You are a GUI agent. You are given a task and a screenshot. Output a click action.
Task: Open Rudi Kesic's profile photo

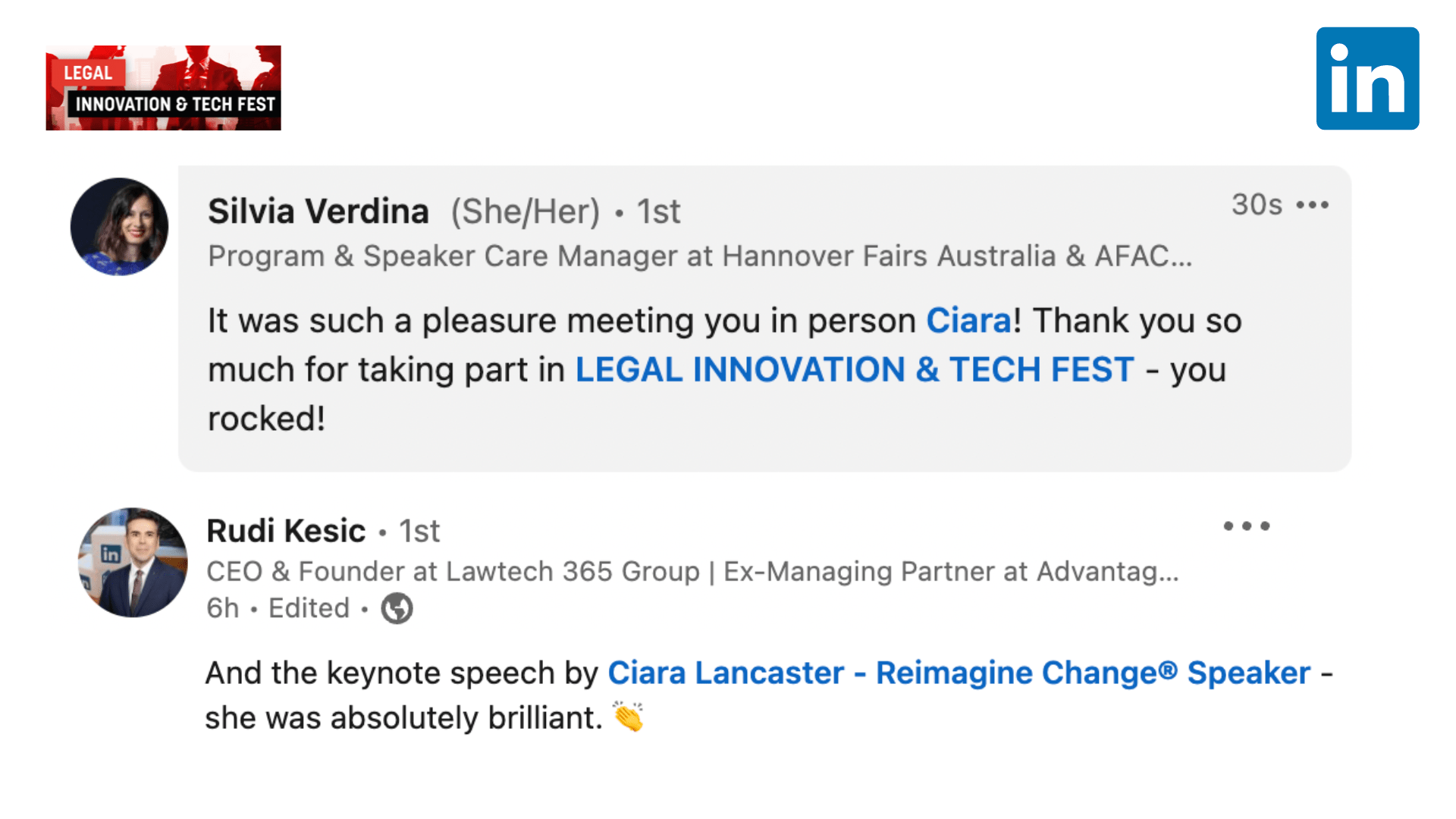(x=133, y=563)
